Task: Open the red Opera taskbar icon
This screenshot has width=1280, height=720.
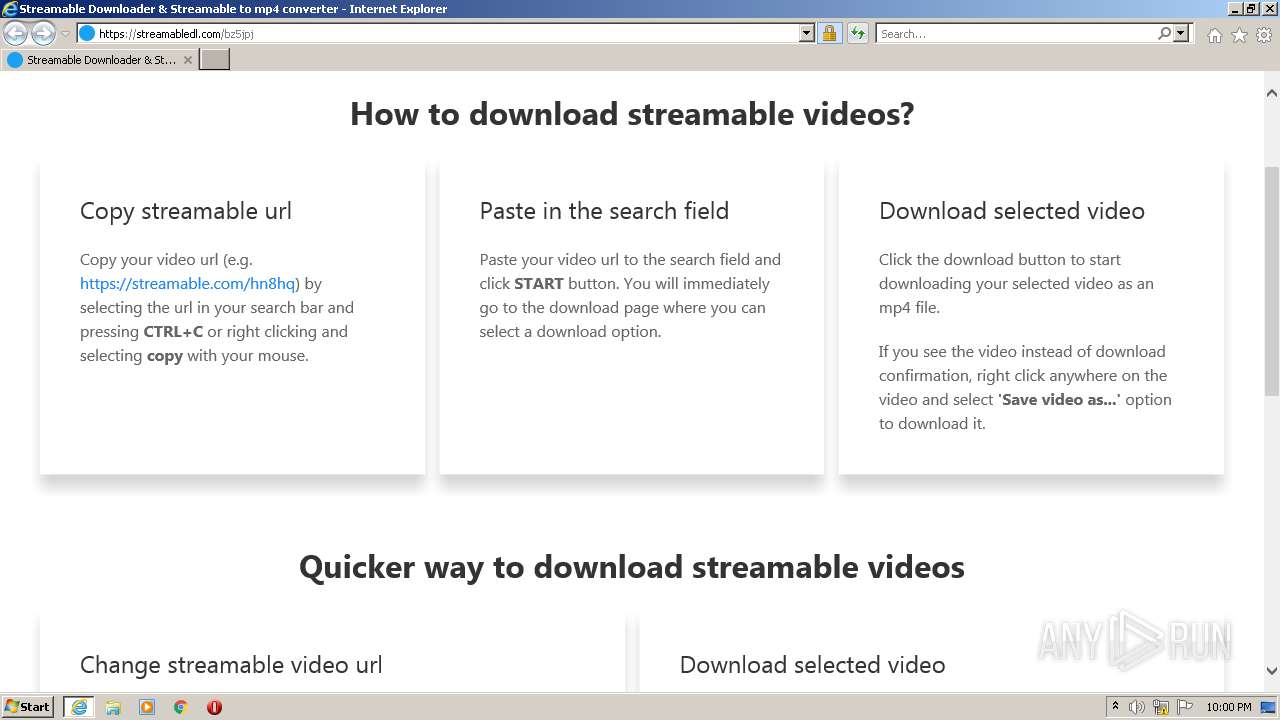Action: (214, 707)
